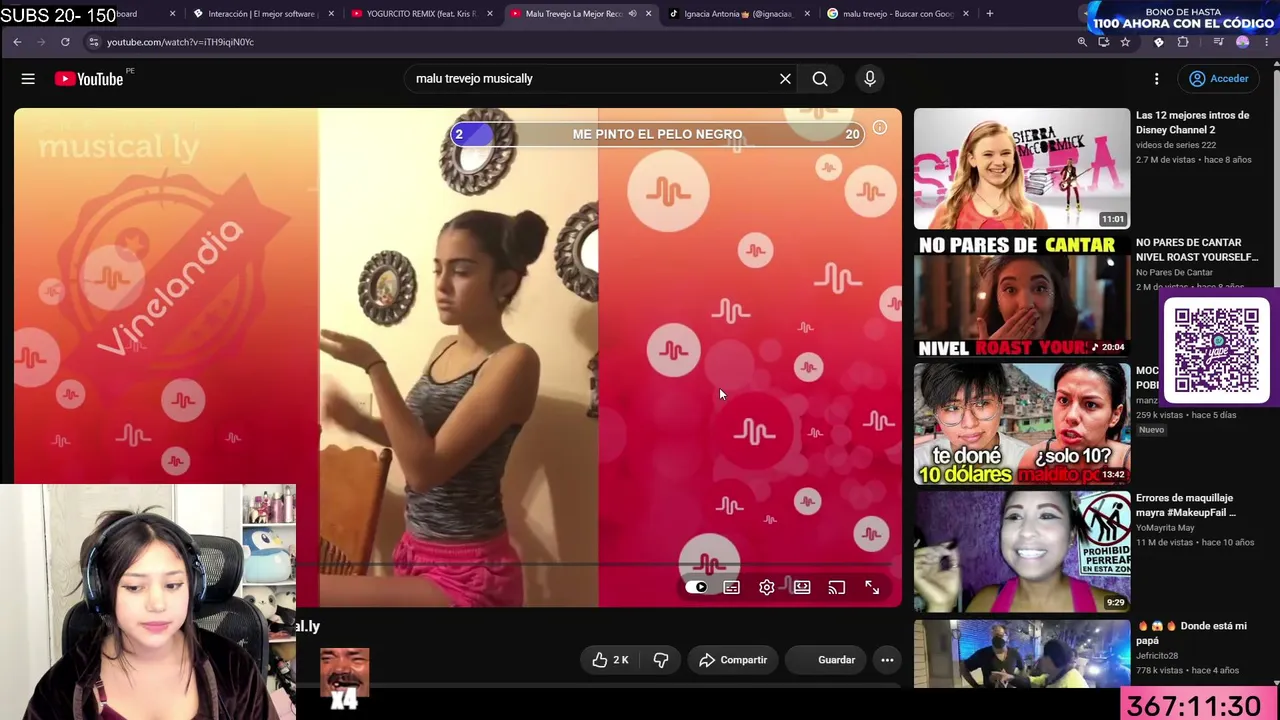Image resolution: width=1280 pixels, height=720 pixels.
Task: Open the 'Errores de maquillaje mayra' video thumbnail
Action: (1022, 552)
